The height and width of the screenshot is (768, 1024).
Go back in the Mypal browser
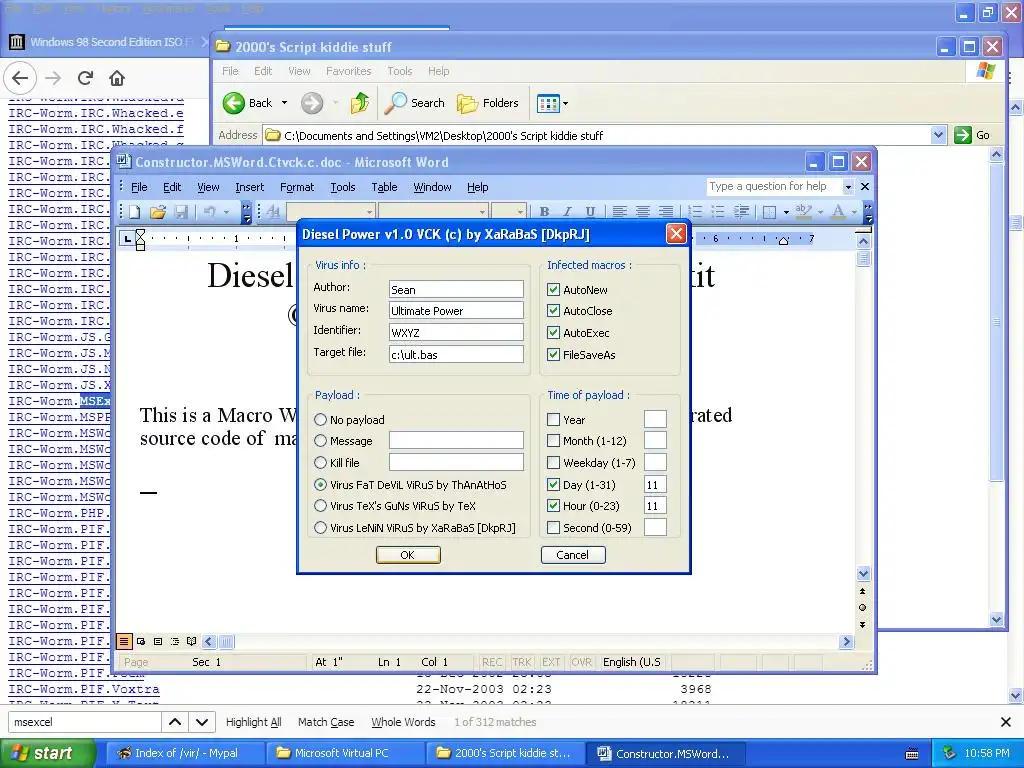pos(20,78)
